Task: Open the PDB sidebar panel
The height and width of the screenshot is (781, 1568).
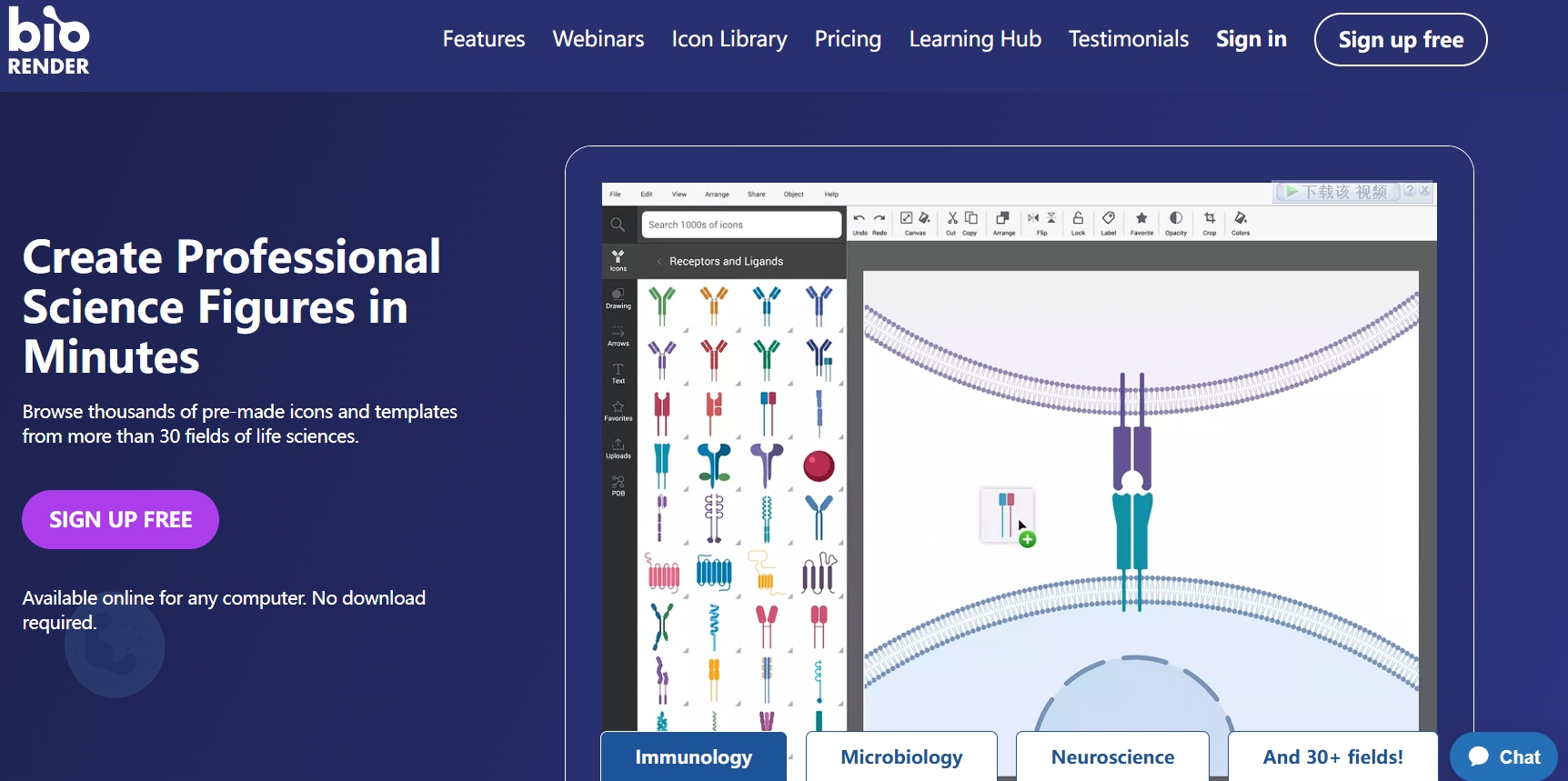Action: tap(618, 486)
